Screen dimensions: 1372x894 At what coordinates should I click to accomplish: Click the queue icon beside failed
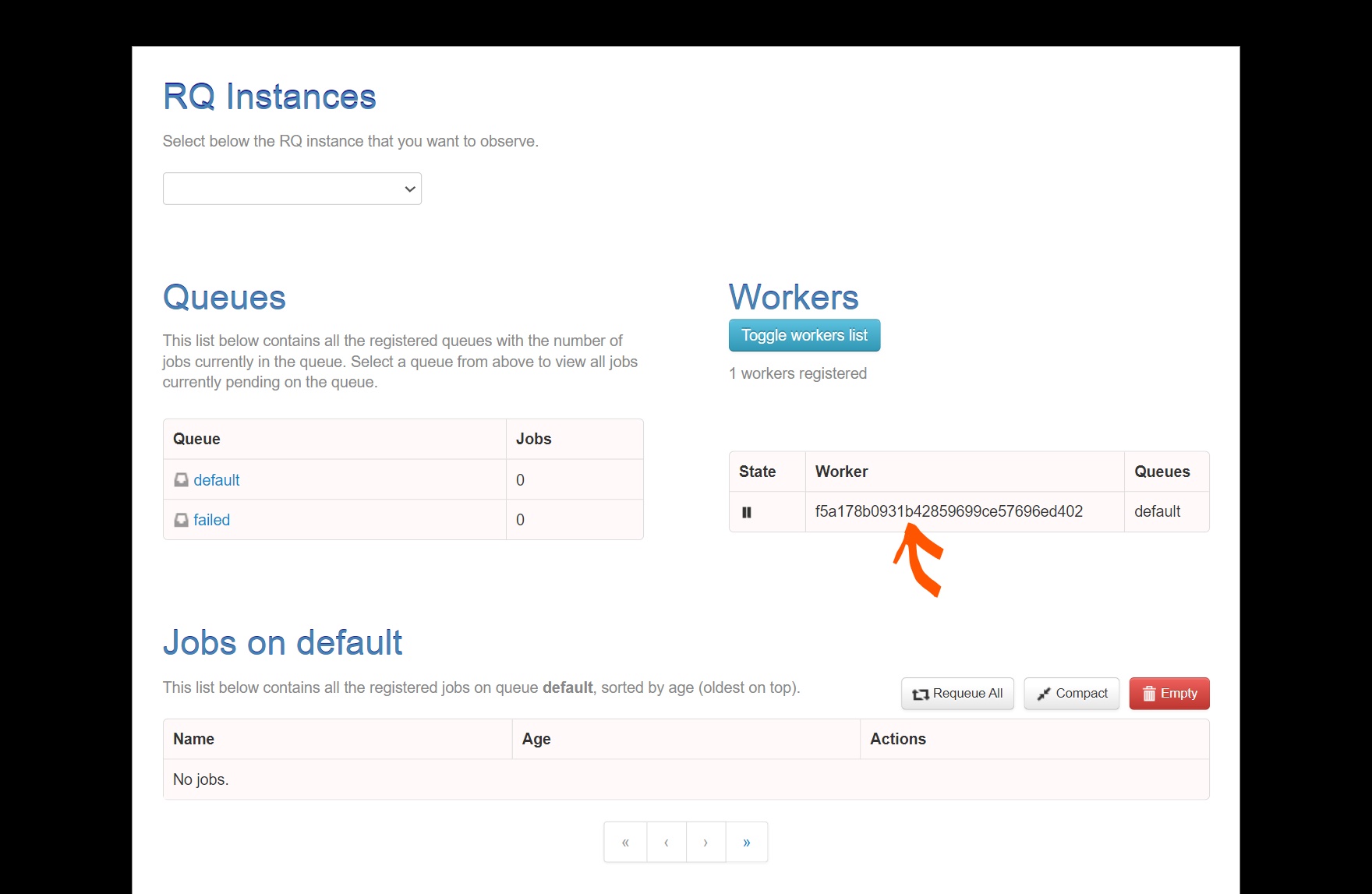[180, 519]
